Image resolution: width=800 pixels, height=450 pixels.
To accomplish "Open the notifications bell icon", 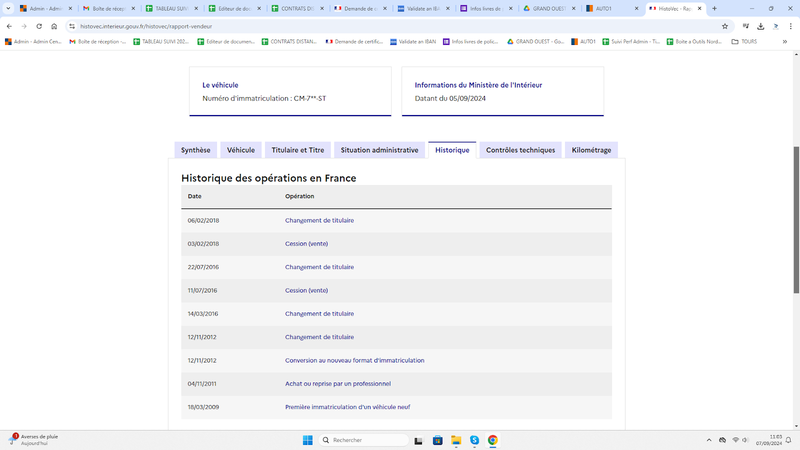I will (x=788, y=440).
